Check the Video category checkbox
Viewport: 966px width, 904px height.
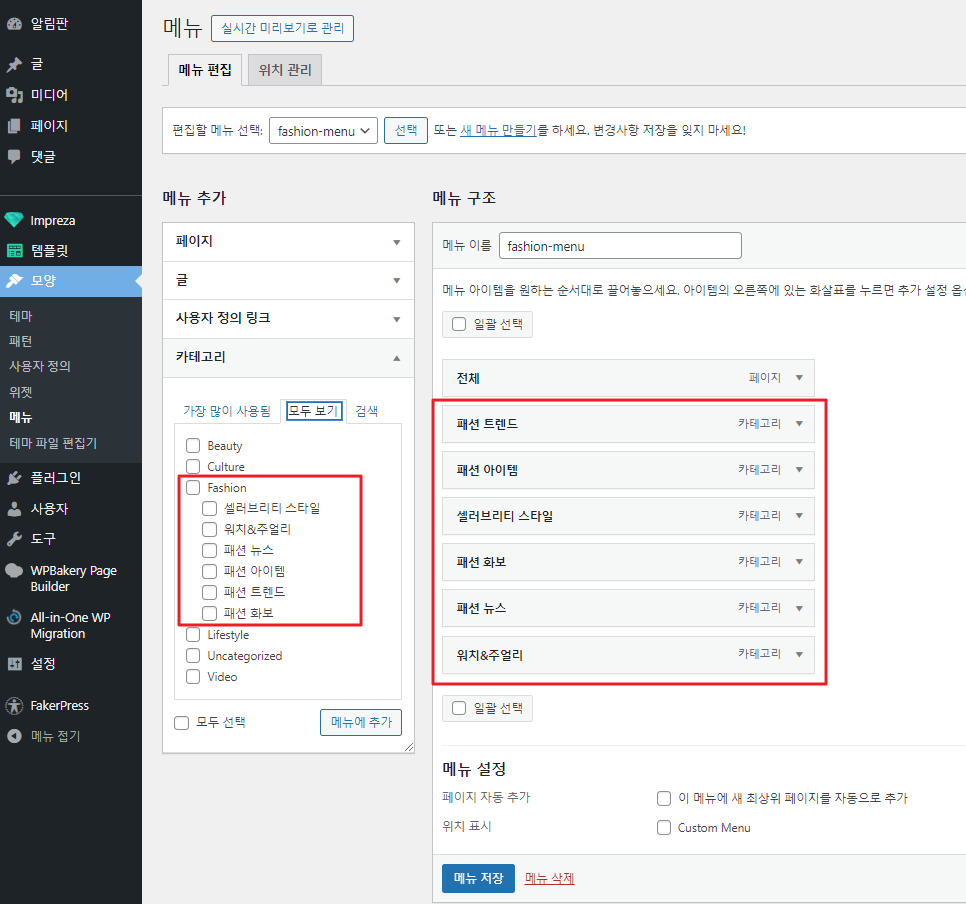click(193, 677)
